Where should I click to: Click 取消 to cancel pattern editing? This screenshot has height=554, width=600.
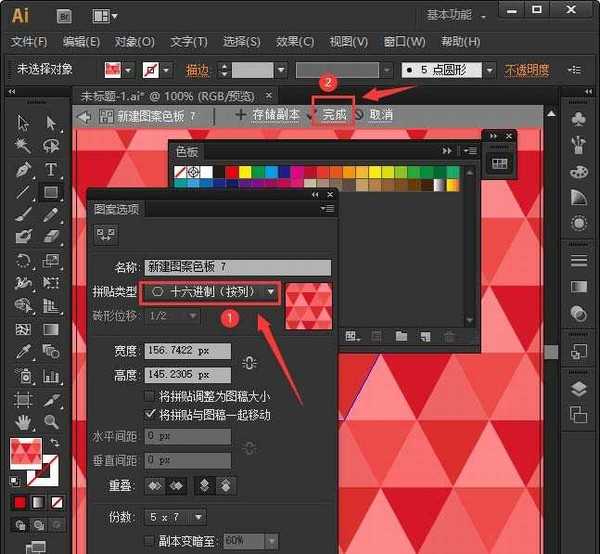point(380,115)
